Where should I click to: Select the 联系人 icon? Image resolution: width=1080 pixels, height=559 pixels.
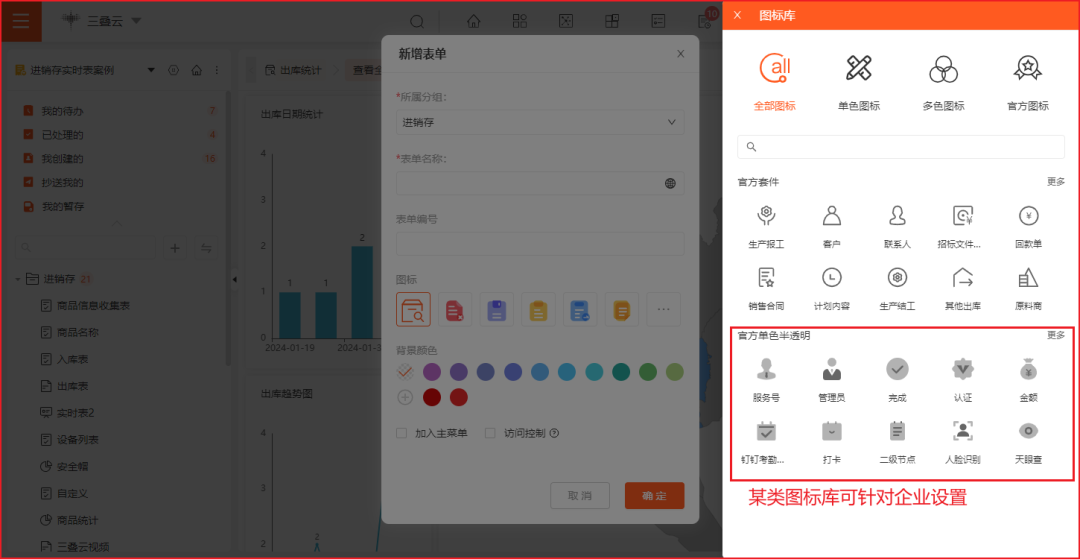pyautogui.click(x=897, y=216)
